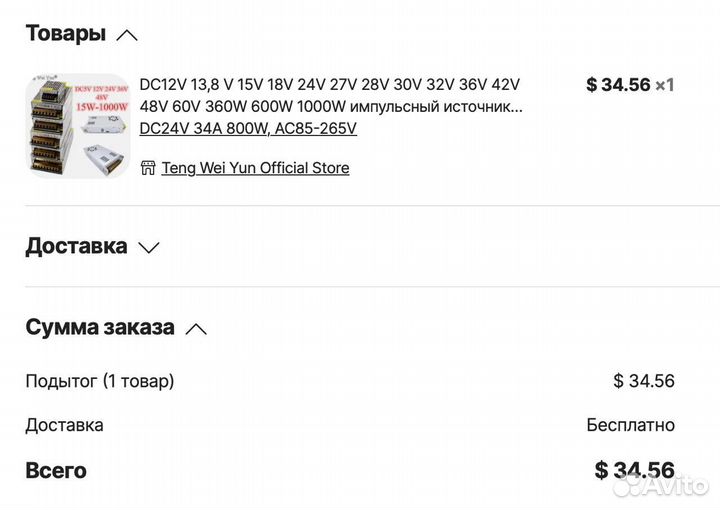
Task: Click the Всего total label
Action: pyautogui.click(x=56, y=470)
